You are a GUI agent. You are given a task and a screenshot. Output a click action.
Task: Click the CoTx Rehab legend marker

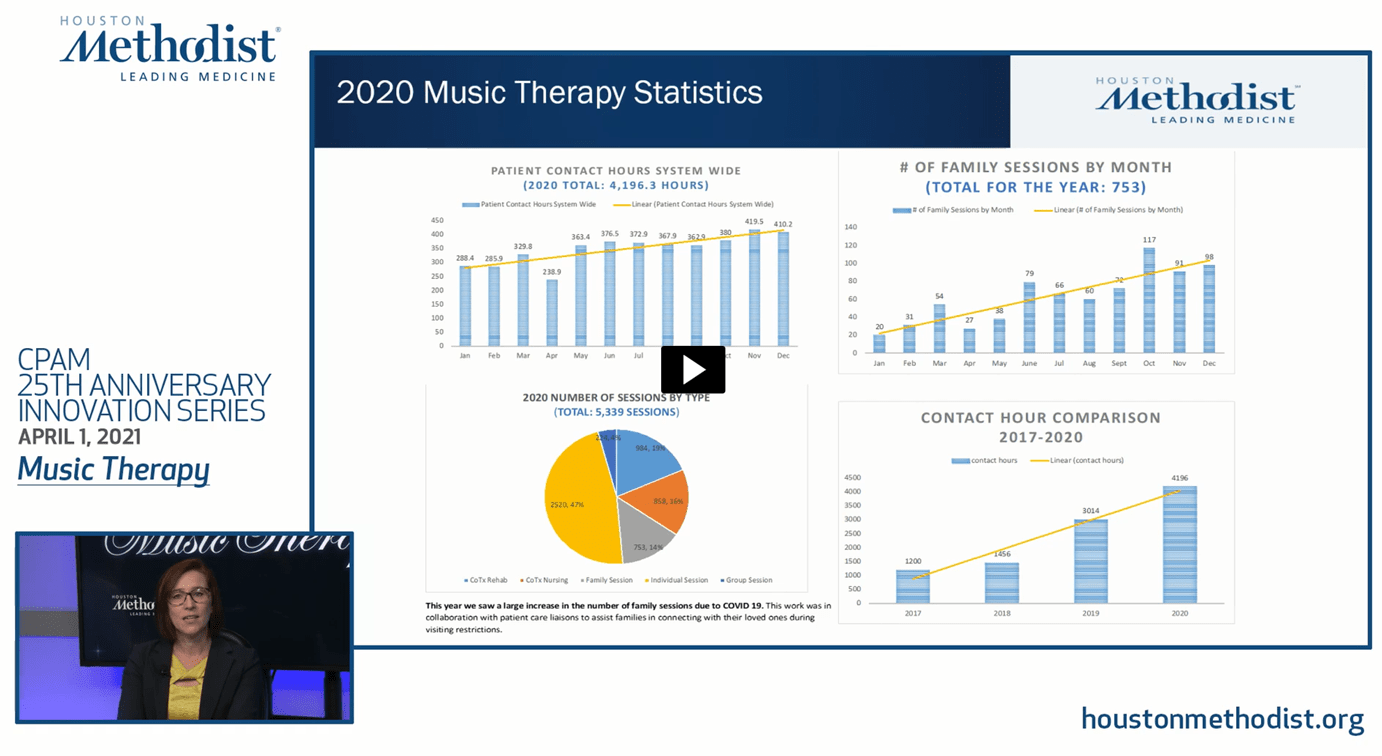[x=466, y=580]
